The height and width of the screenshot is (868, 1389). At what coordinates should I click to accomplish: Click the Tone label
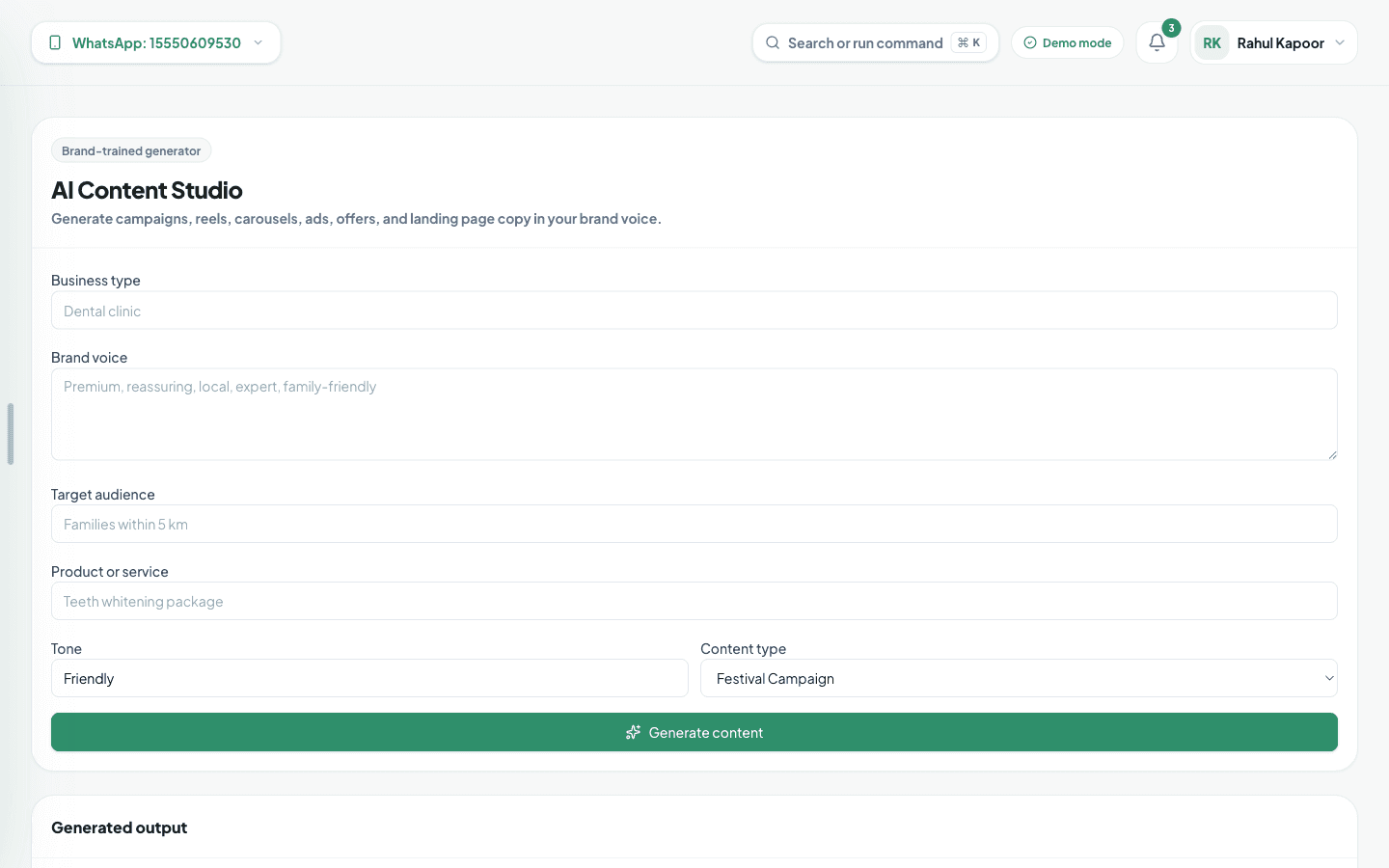(x=67, y=649)
